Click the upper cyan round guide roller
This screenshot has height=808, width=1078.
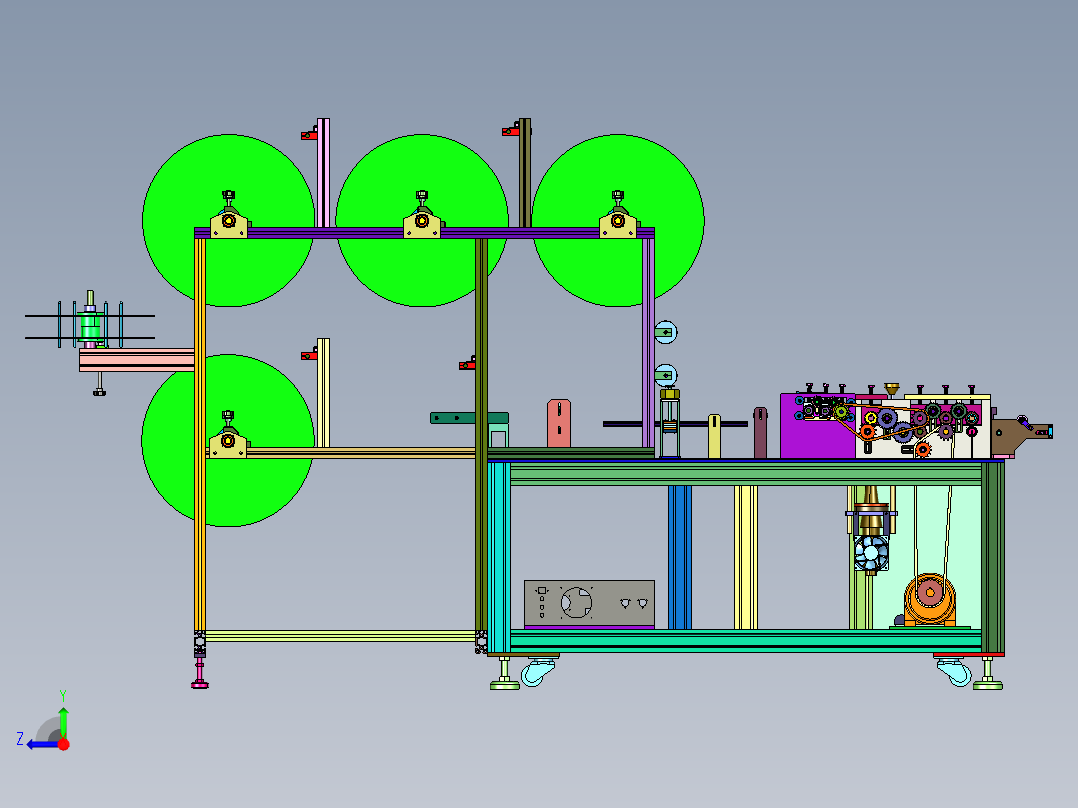(x=666, y=332)
